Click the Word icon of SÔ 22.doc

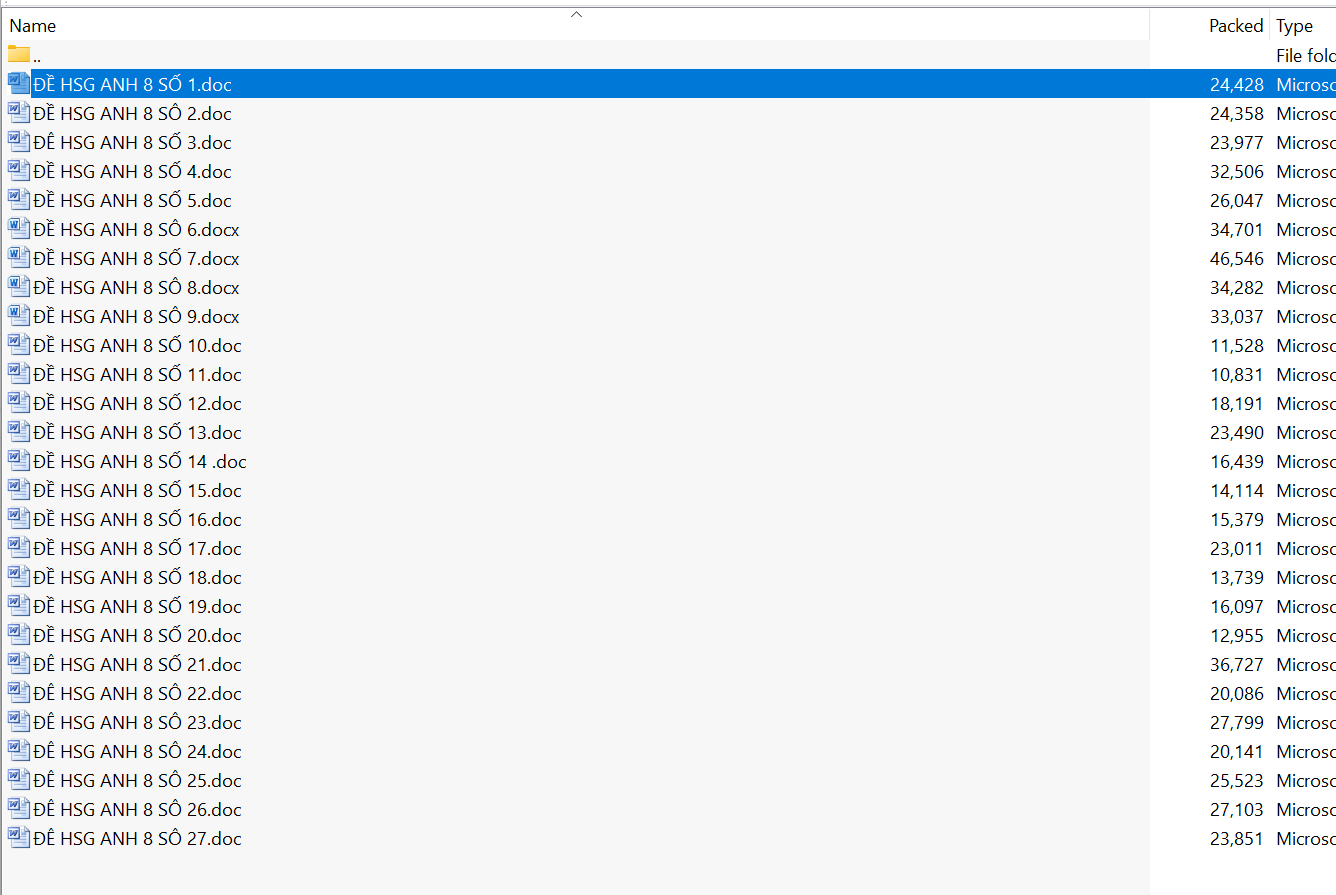19,693
